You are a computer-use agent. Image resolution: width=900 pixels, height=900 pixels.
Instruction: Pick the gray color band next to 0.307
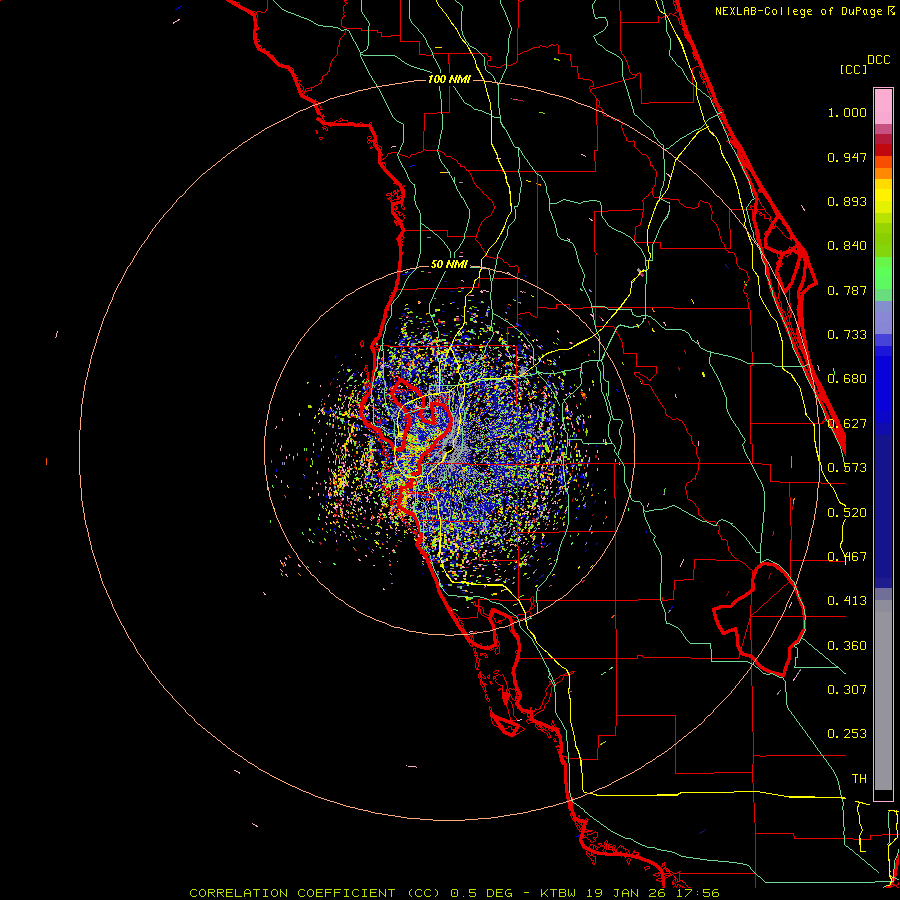point(883,695)
